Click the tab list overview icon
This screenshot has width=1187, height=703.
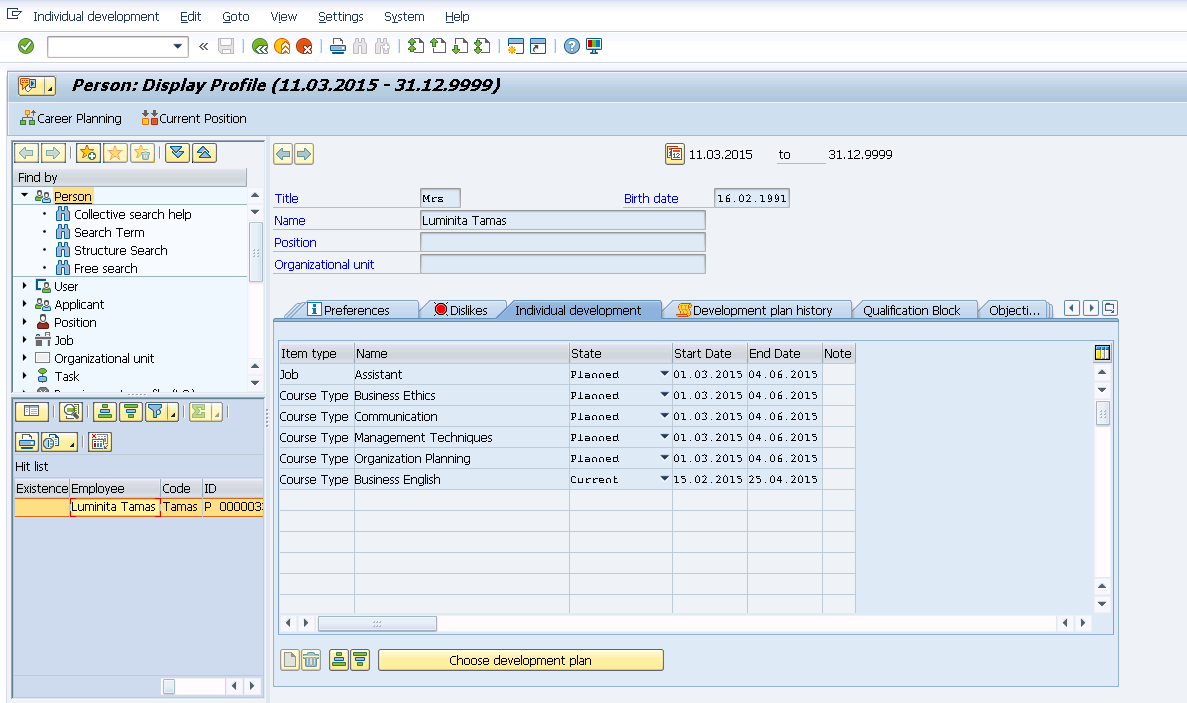tap(1110, 308)
